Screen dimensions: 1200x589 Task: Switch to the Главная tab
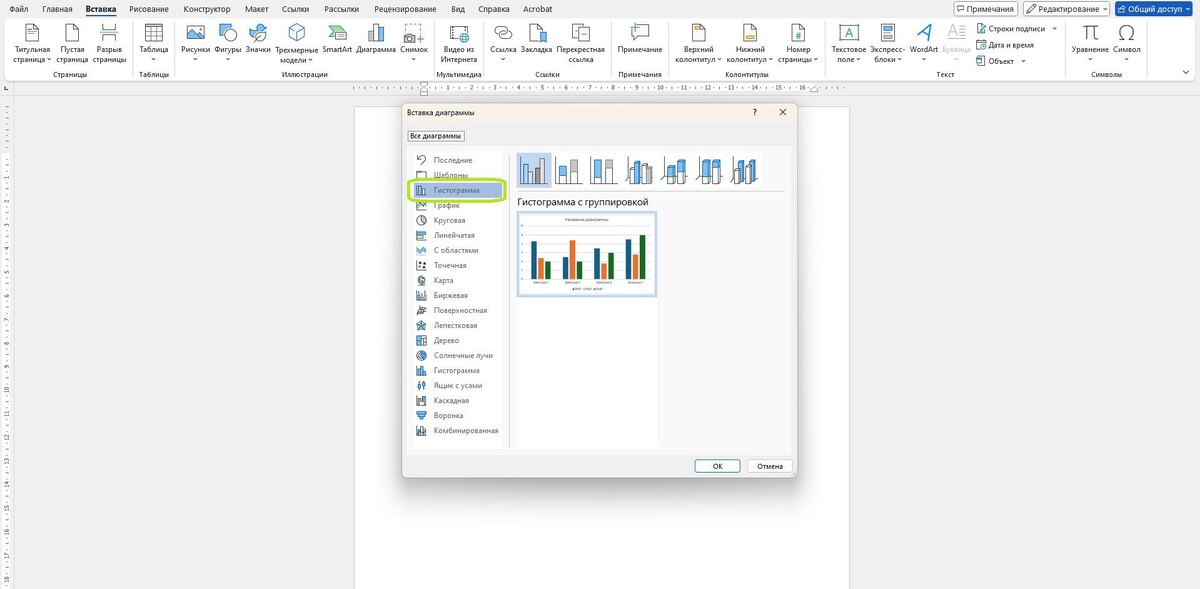(x=57, y=8)
